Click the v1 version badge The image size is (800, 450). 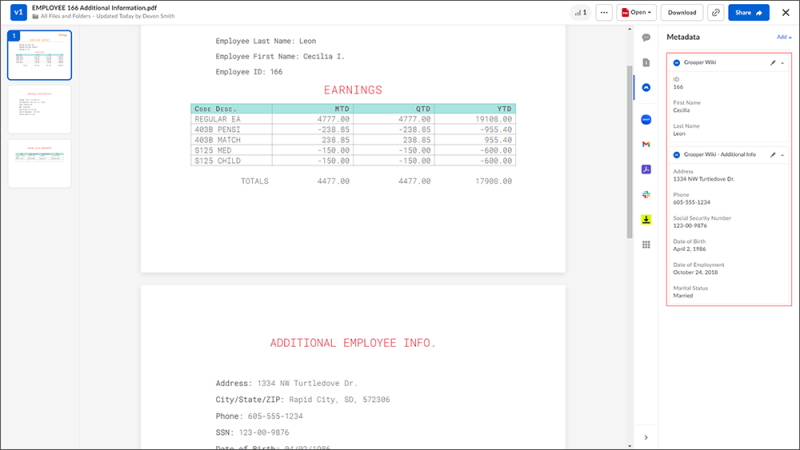click(x=18, y=12)
